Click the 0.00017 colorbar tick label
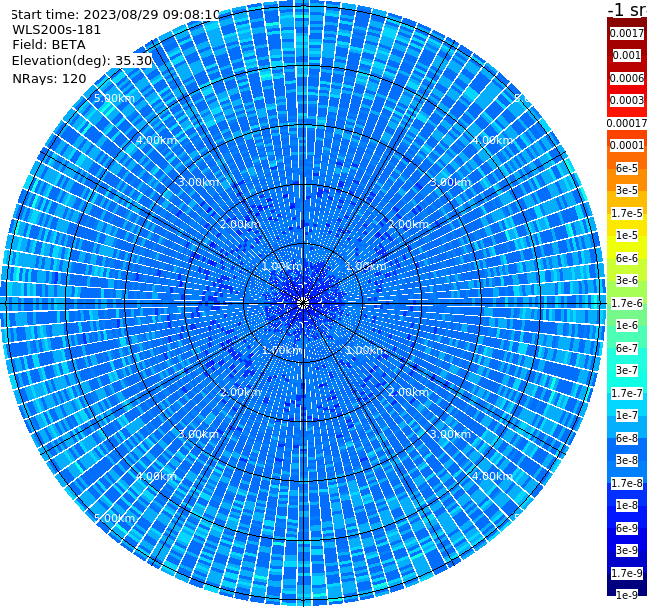 pyautogui.click(x=626, y=123)
